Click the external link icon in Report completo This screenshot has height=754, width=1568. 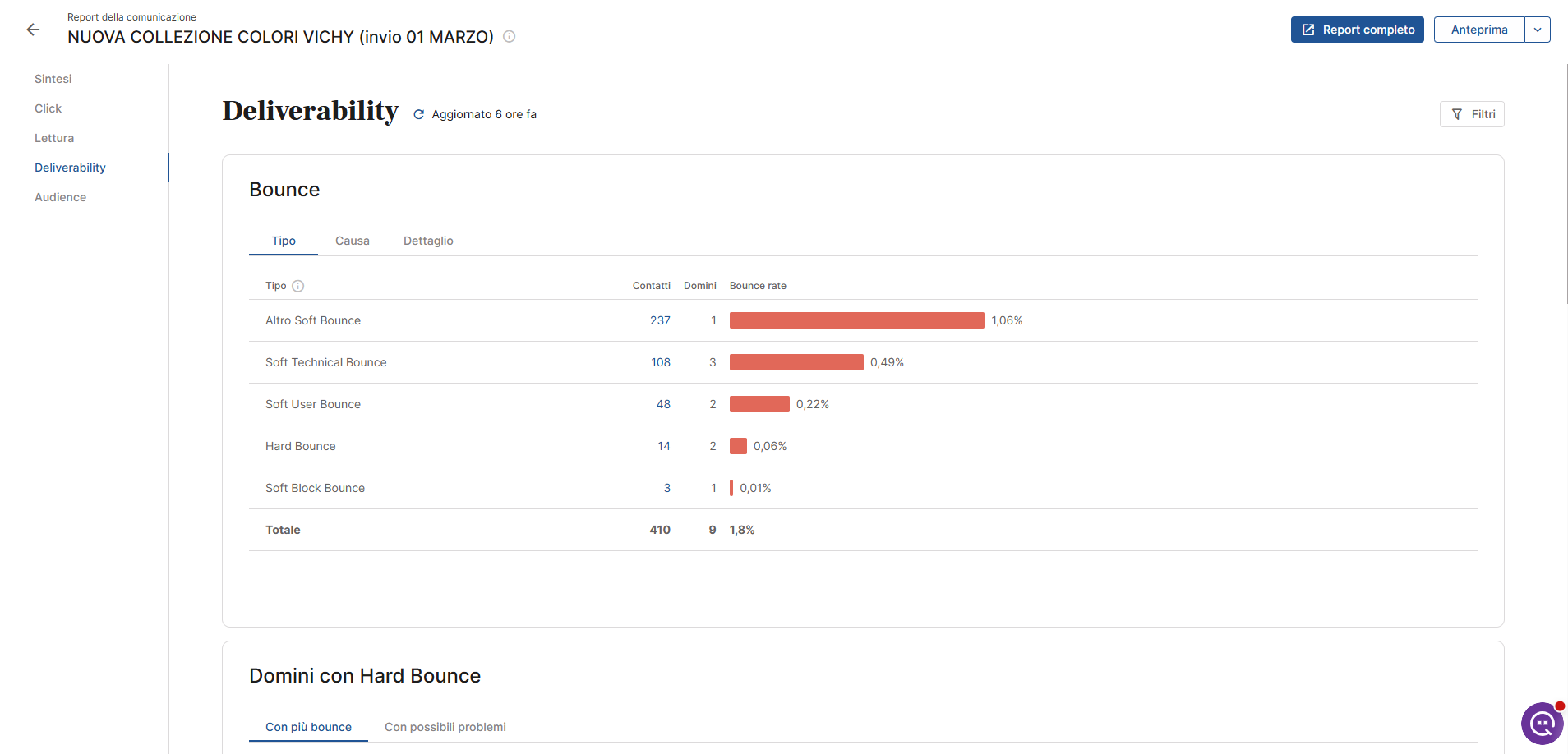tap(1308, 30)
